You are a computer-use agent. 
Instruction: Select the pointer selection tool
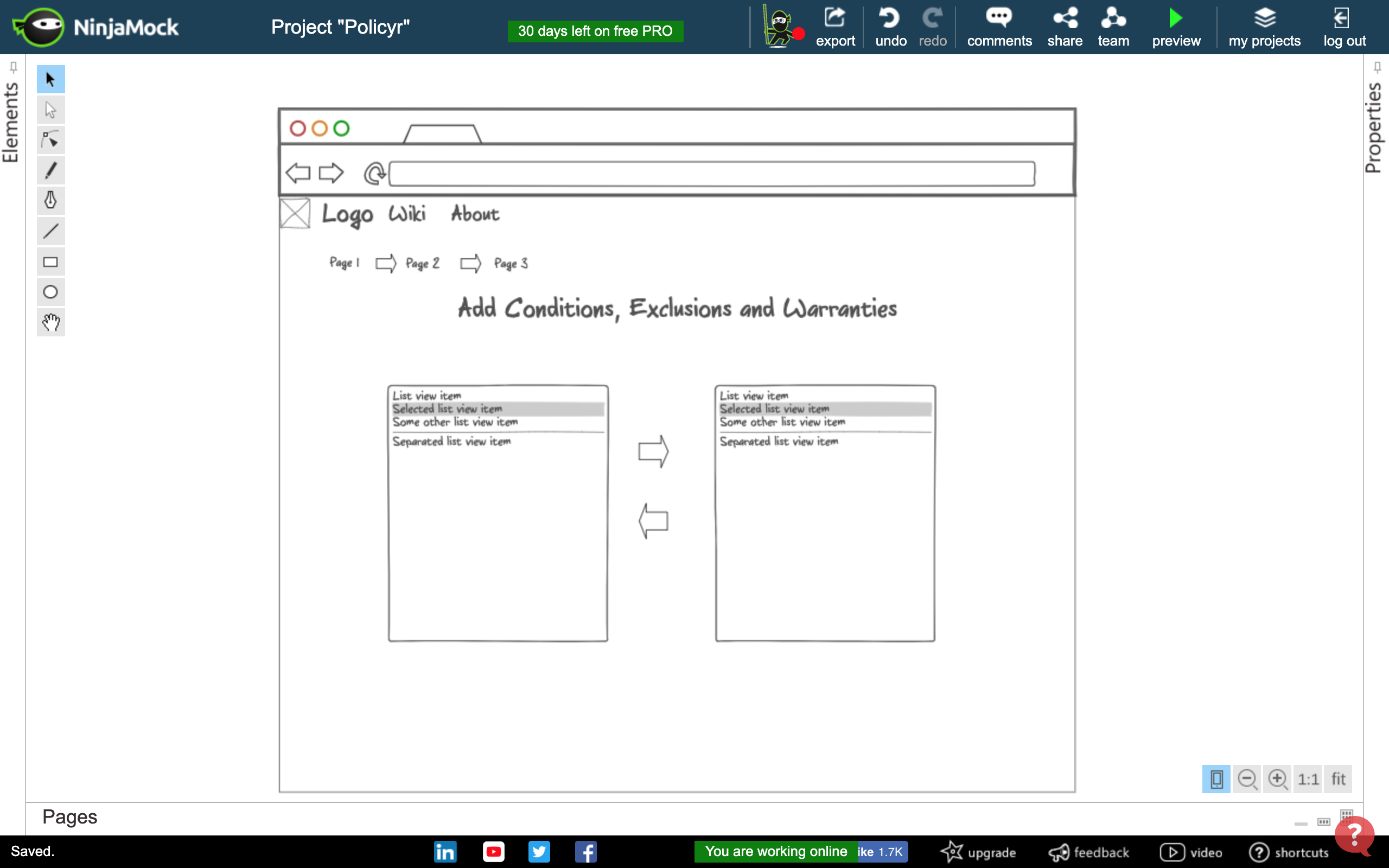pyautogui.click(x=50, y=79)
